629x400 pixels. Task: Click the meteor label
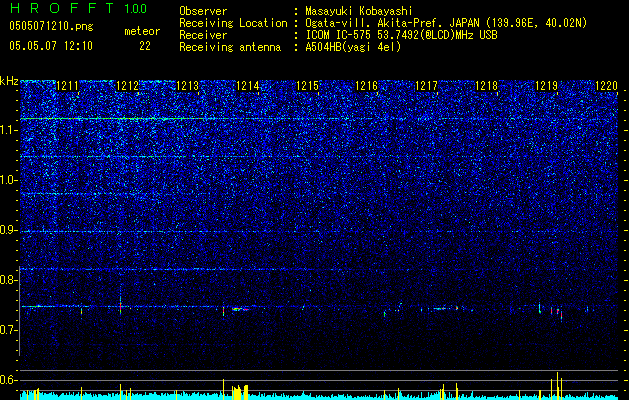click(142, 31)
